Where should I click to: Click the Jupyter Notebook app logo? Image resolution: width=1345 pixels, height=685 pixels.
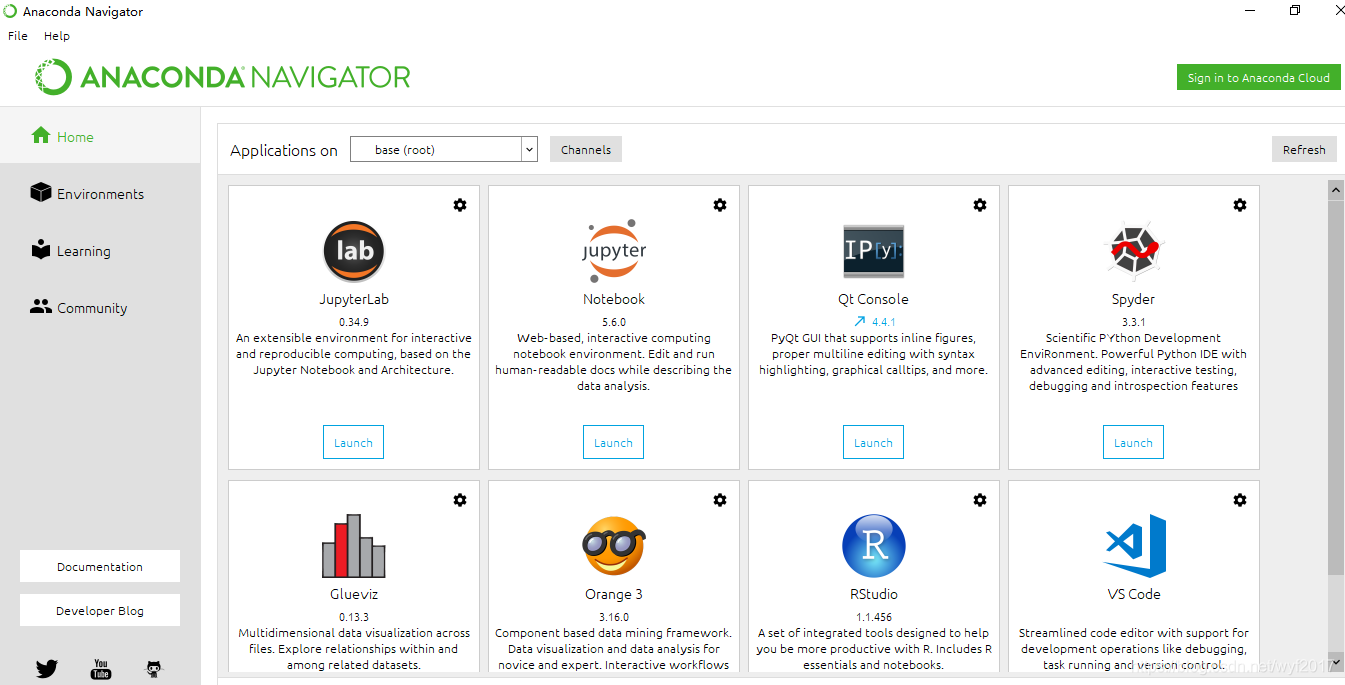[614, 251]
